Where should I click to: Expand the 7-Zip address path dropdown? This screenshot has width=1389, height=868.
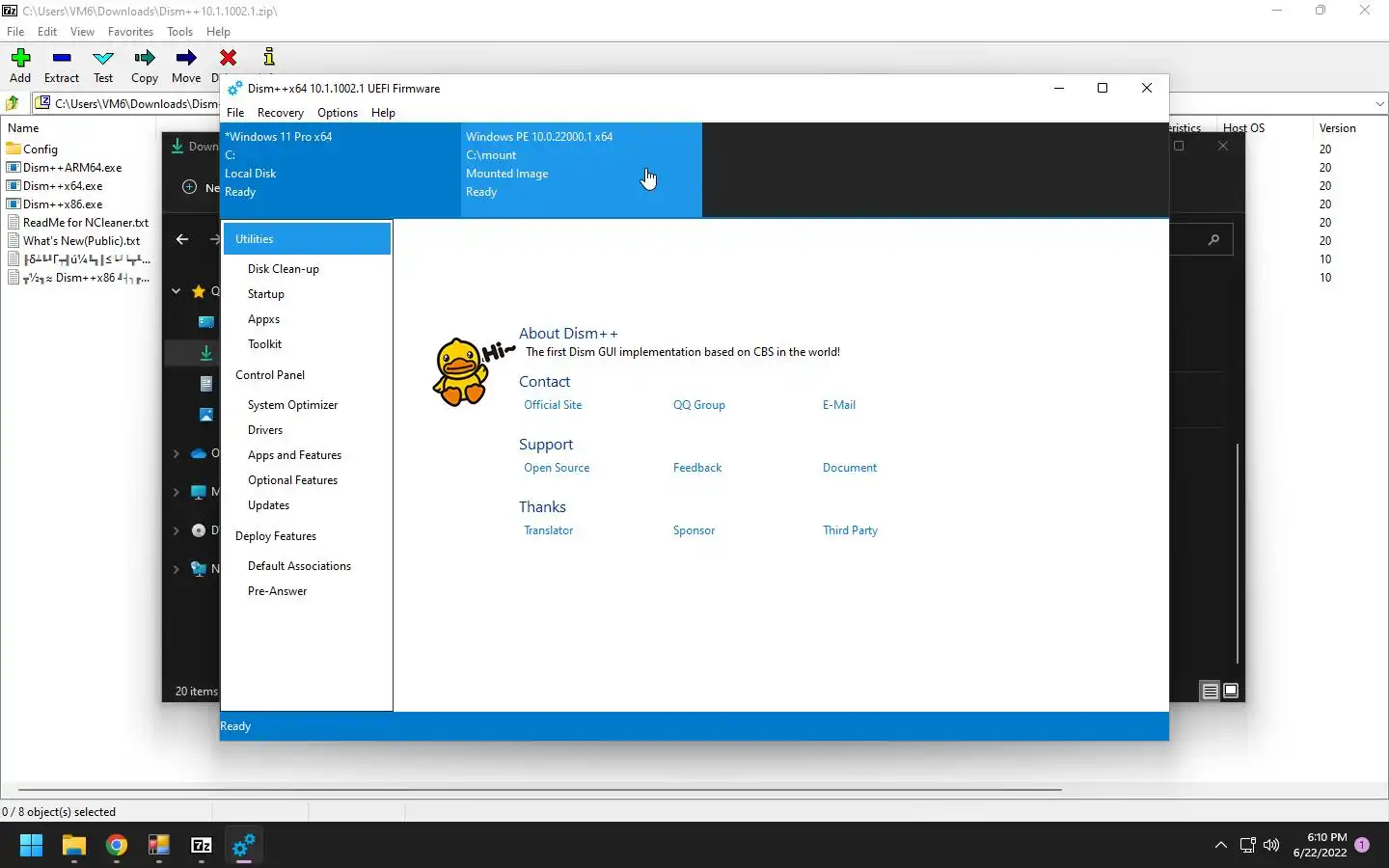click(x=1379, y=103)
